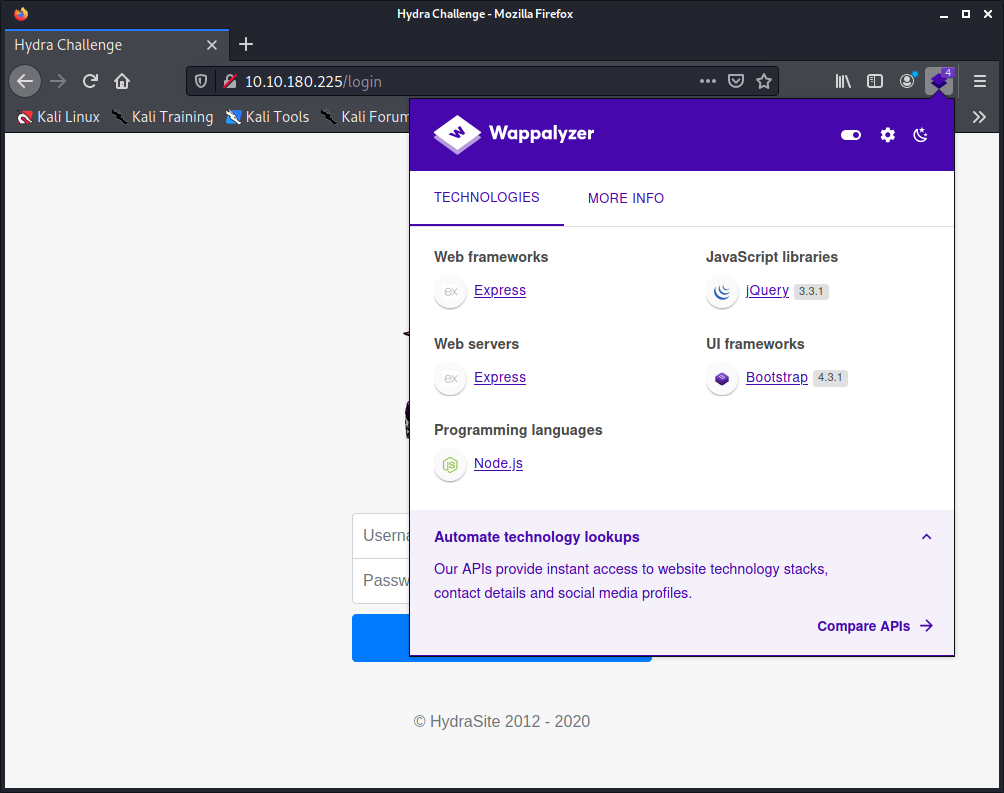This screenshot has width=1004, height=793.
Task: Click the 'UI frameworks' heading
Action: click(755, 344)
